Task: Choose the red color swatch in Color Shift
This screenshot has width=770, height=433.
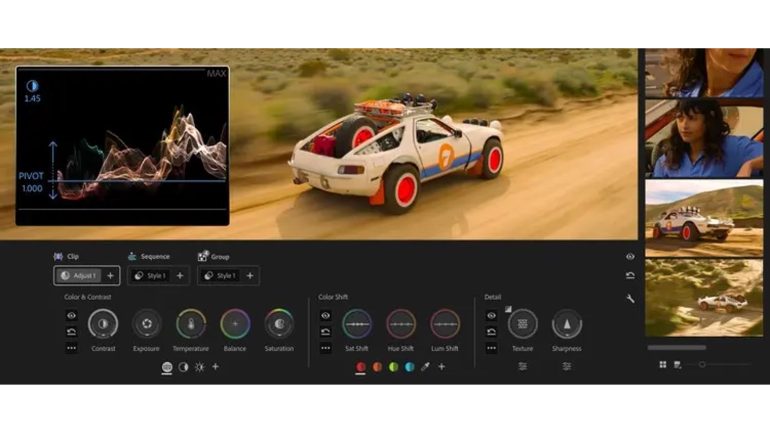Action: pos(361,367)
